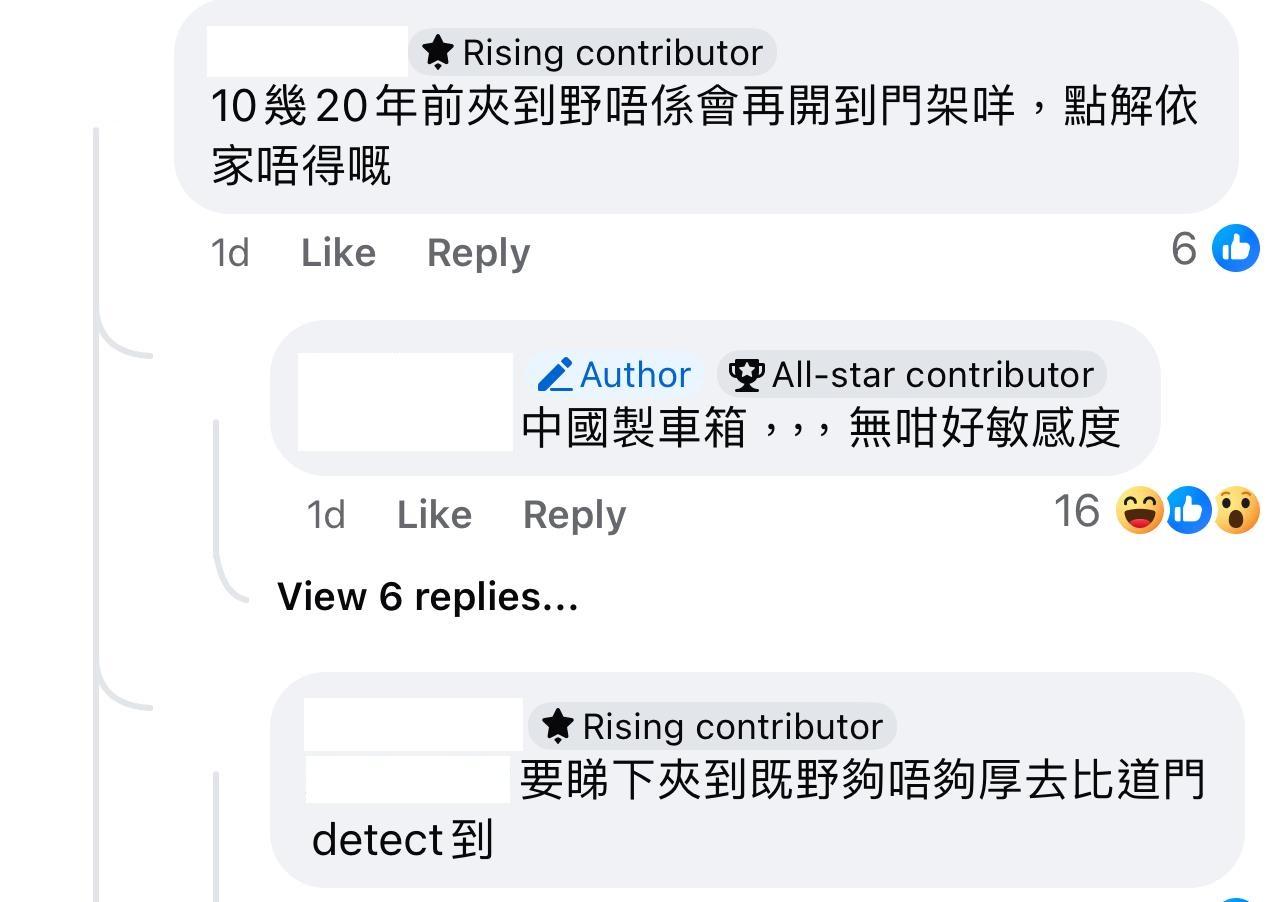
Task: Click the All-star contributor badge label
Action: [x=932, y=375]
